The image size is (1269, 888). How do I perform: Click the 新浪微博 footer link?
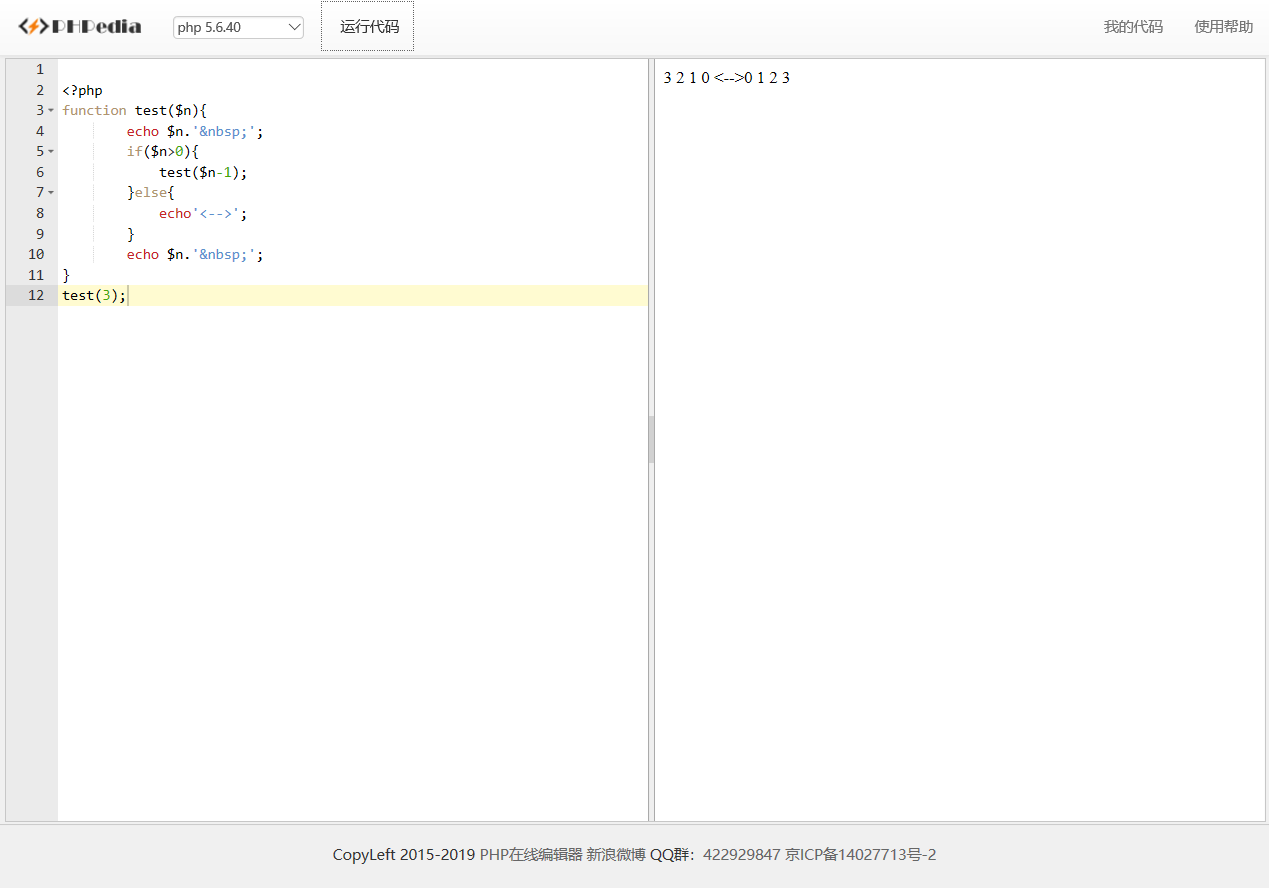pos(616,855)
